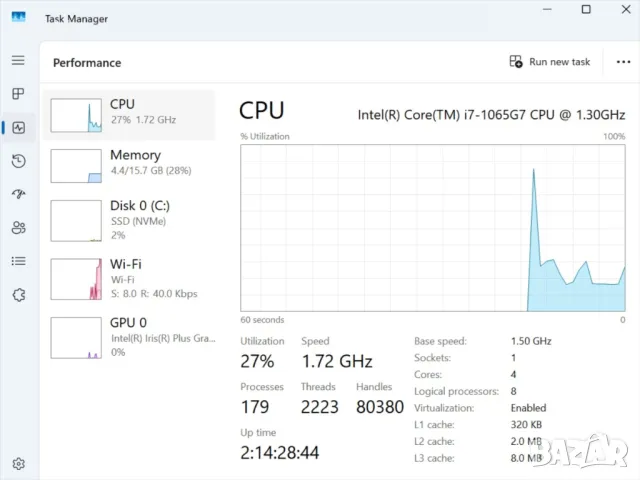Open Task Manager Settings gear
The height and width of the screenshot is (480, 640).
(x=18, y=464)
